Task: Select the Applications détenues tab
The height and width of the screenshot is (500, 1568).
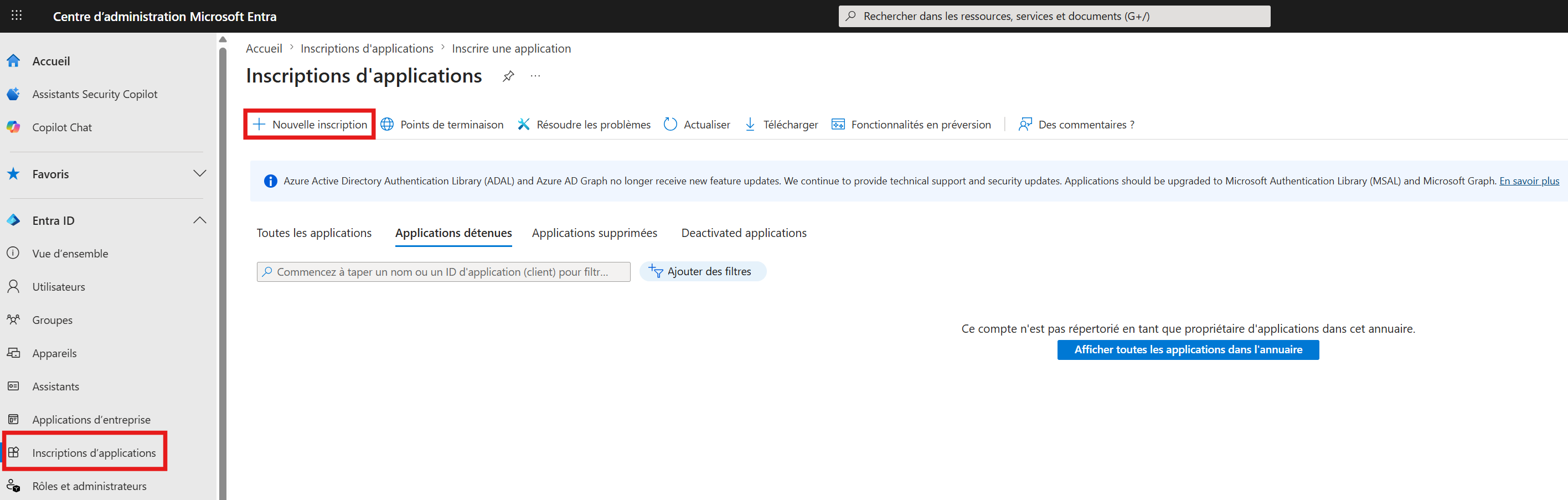Action: pyautogui.click(x=453, y=233)
